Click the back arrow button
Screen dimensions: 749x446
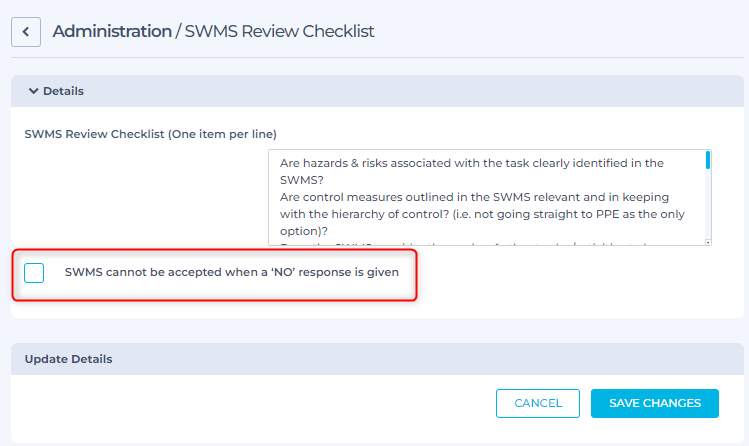(x=26, y=31)
